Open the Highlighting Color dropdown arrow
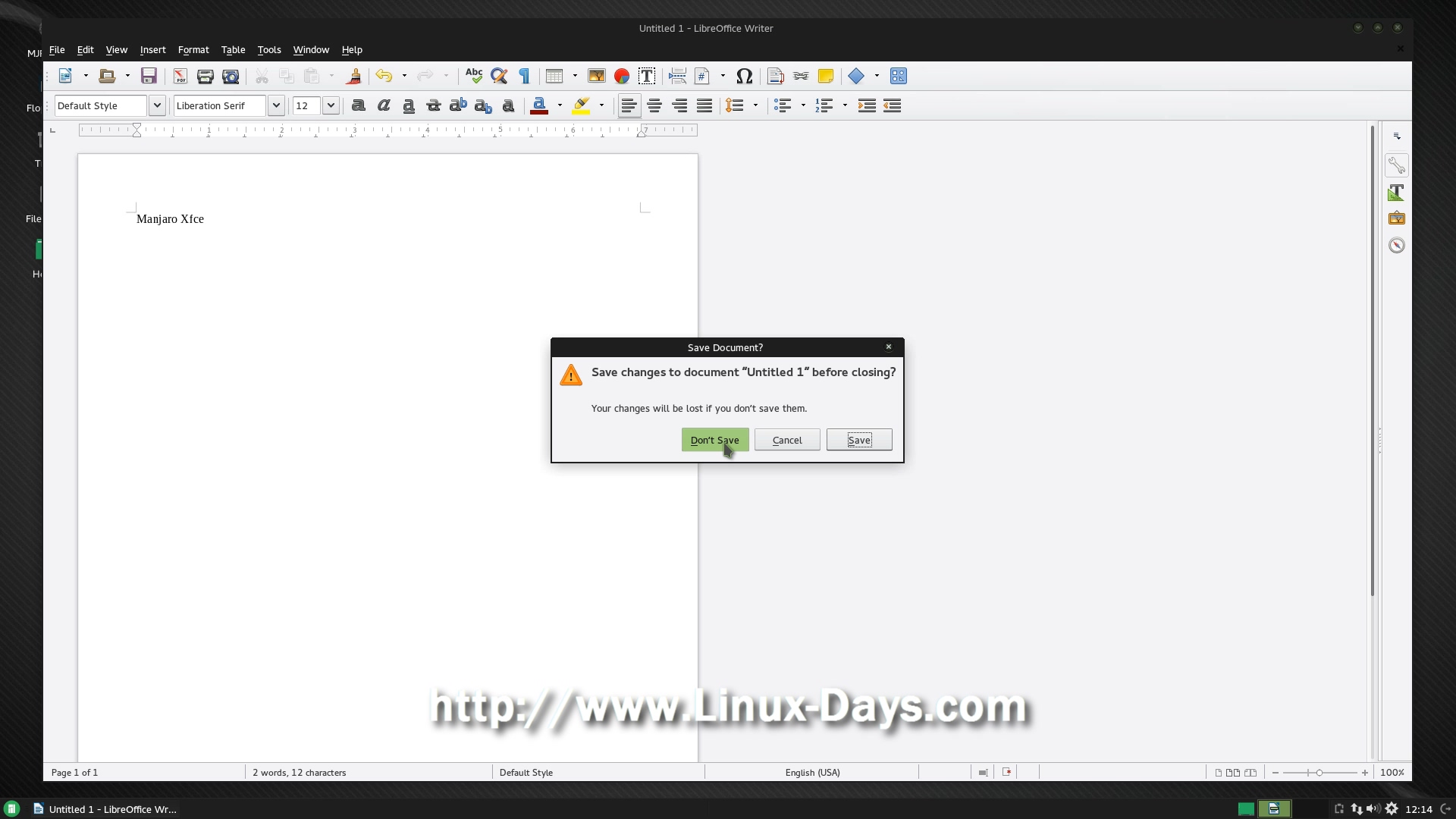 click(x=601, y=106)
